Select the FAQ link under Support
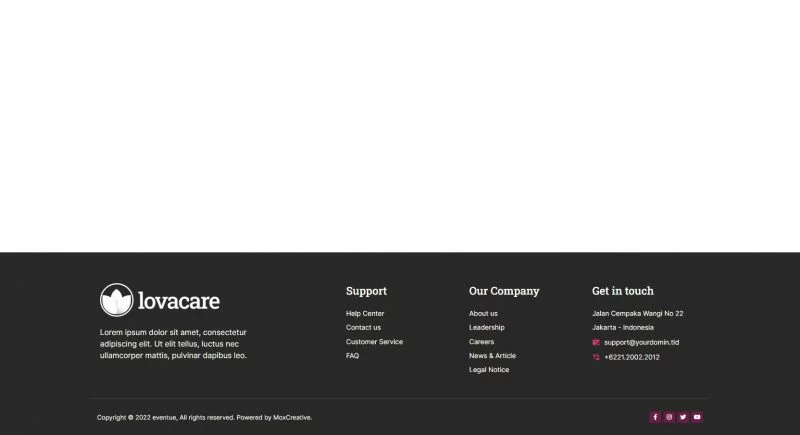800x435 pixels. 352,356
